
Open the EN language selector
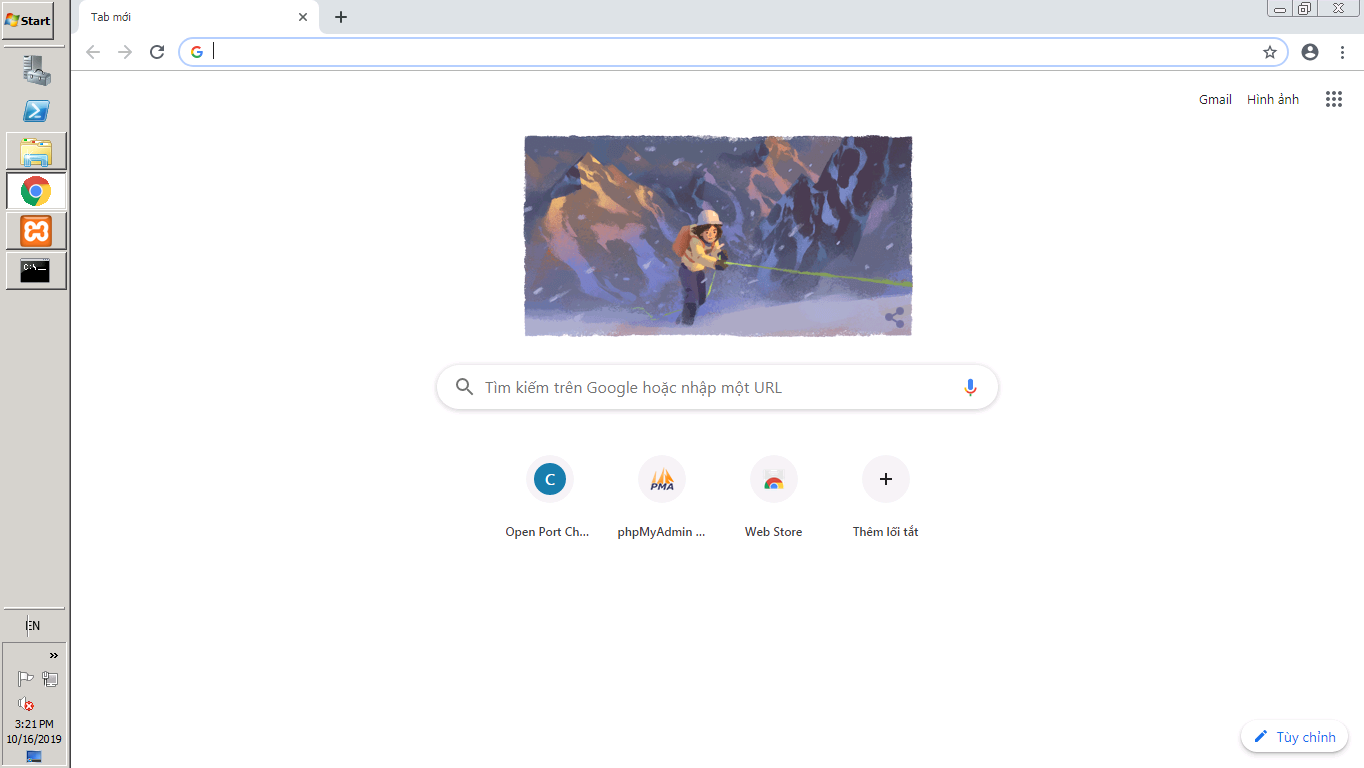(33, 626)
